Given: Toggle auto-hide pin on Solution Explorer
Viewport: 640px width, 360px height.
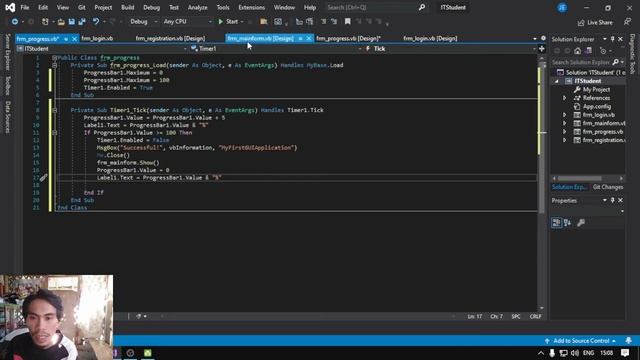Looking at the screenshot, I should (x=612, y=39).
